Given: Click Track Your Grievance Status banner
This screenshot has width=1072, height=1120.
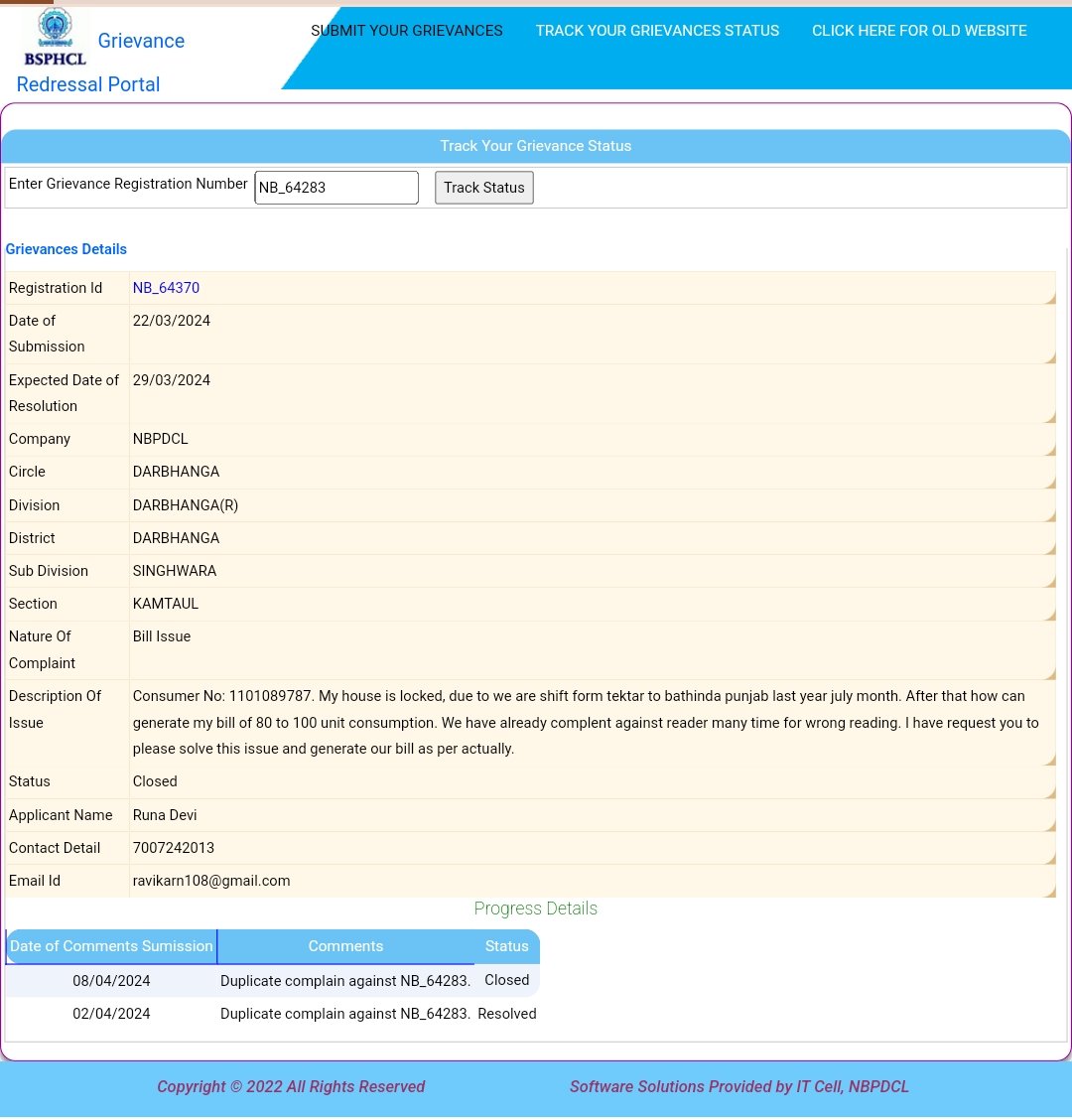Looking at the screenshot, I should point(536,146).
